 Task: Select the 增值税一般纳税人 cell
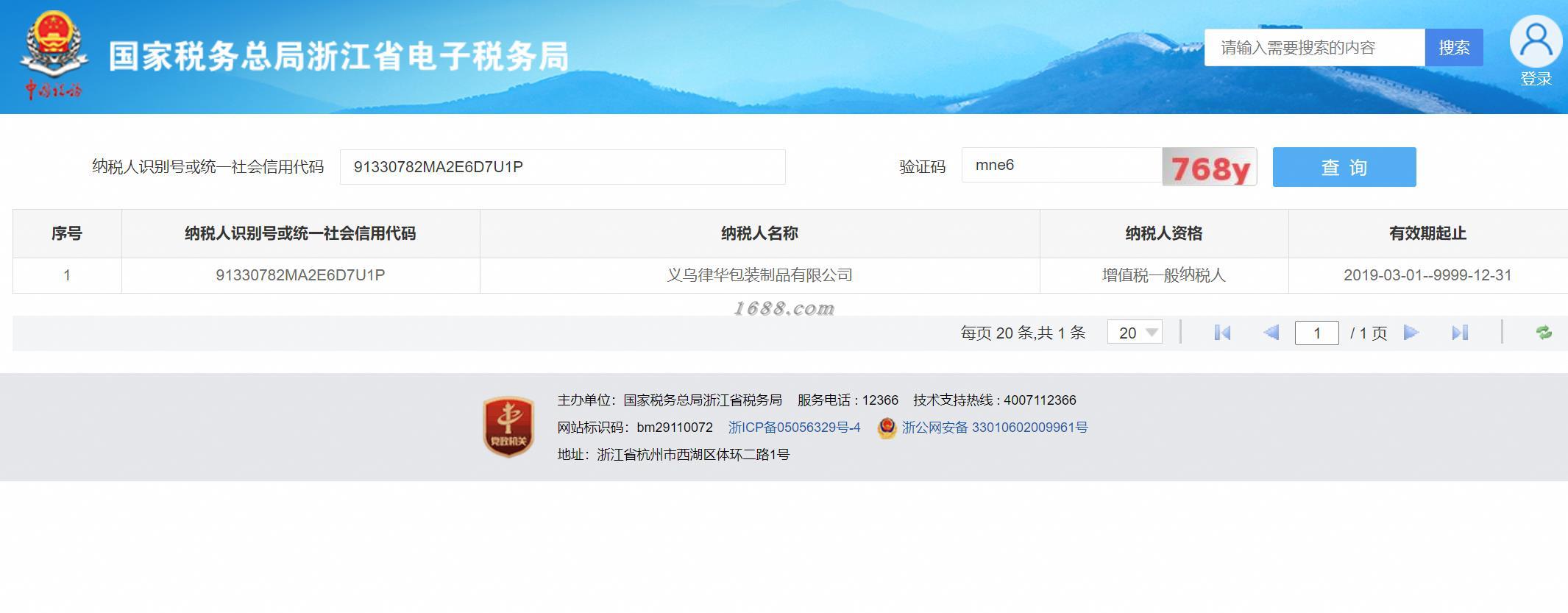(x=1164, y=275)
